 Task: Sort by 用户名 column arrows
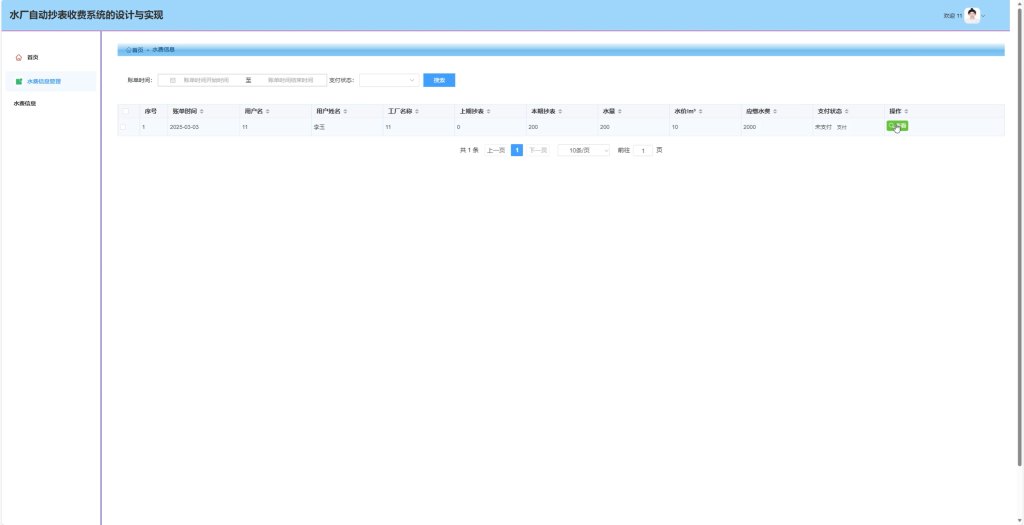click(x=268, y=112)
